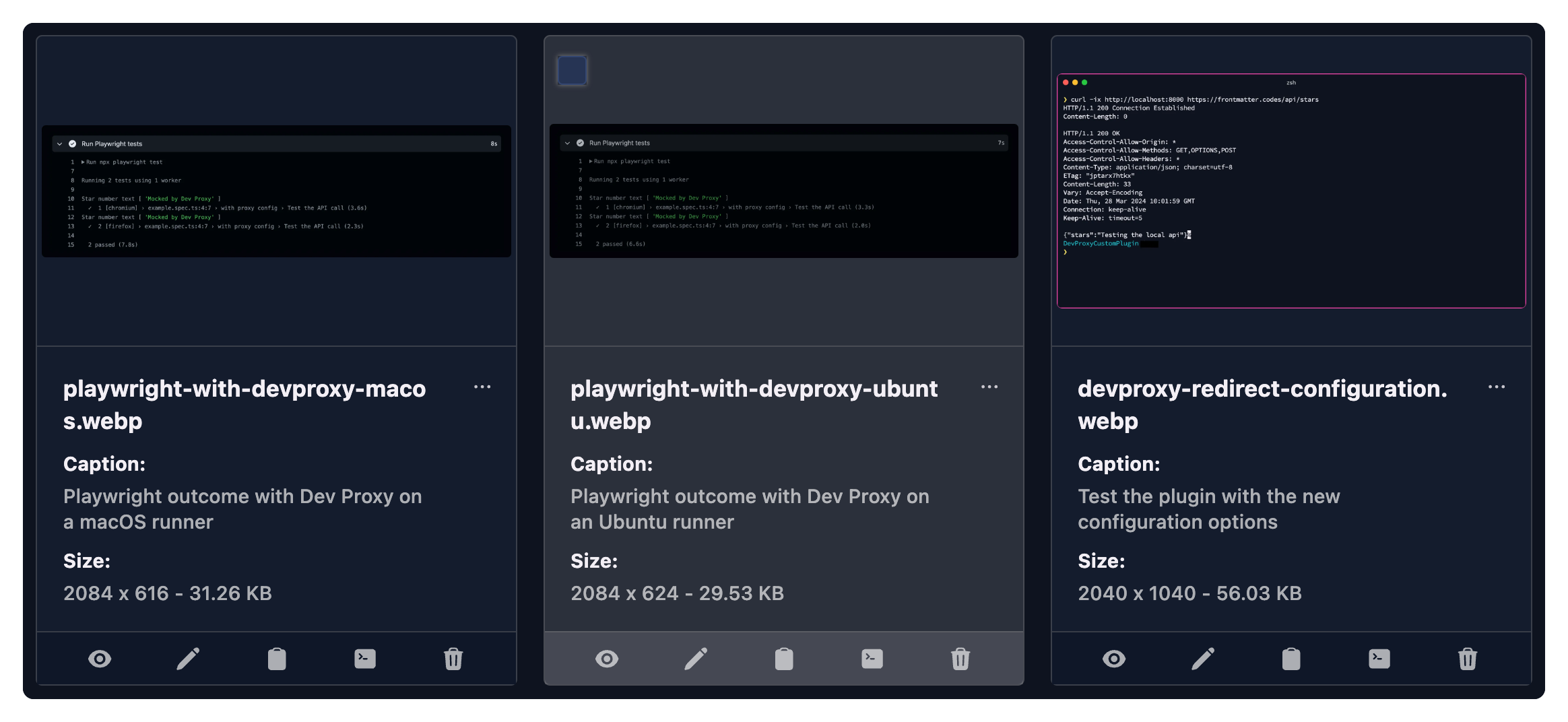Insert snippet for the Ubuntu runner image
Viewport: 1568px width, 722px height.
click(872, 659)
